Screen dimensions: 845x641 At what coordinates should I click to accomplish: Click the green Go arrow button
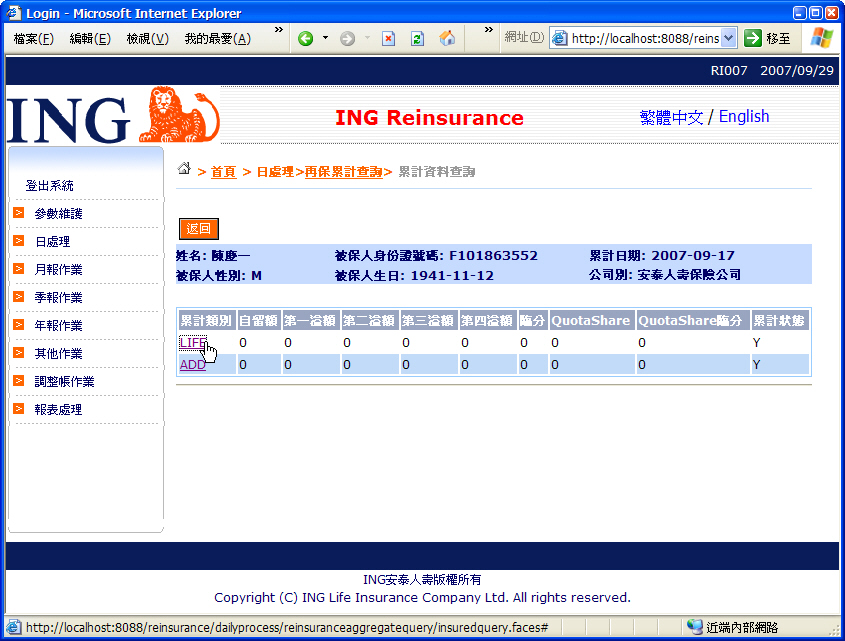pyautogui.click(x=752, y=38)
